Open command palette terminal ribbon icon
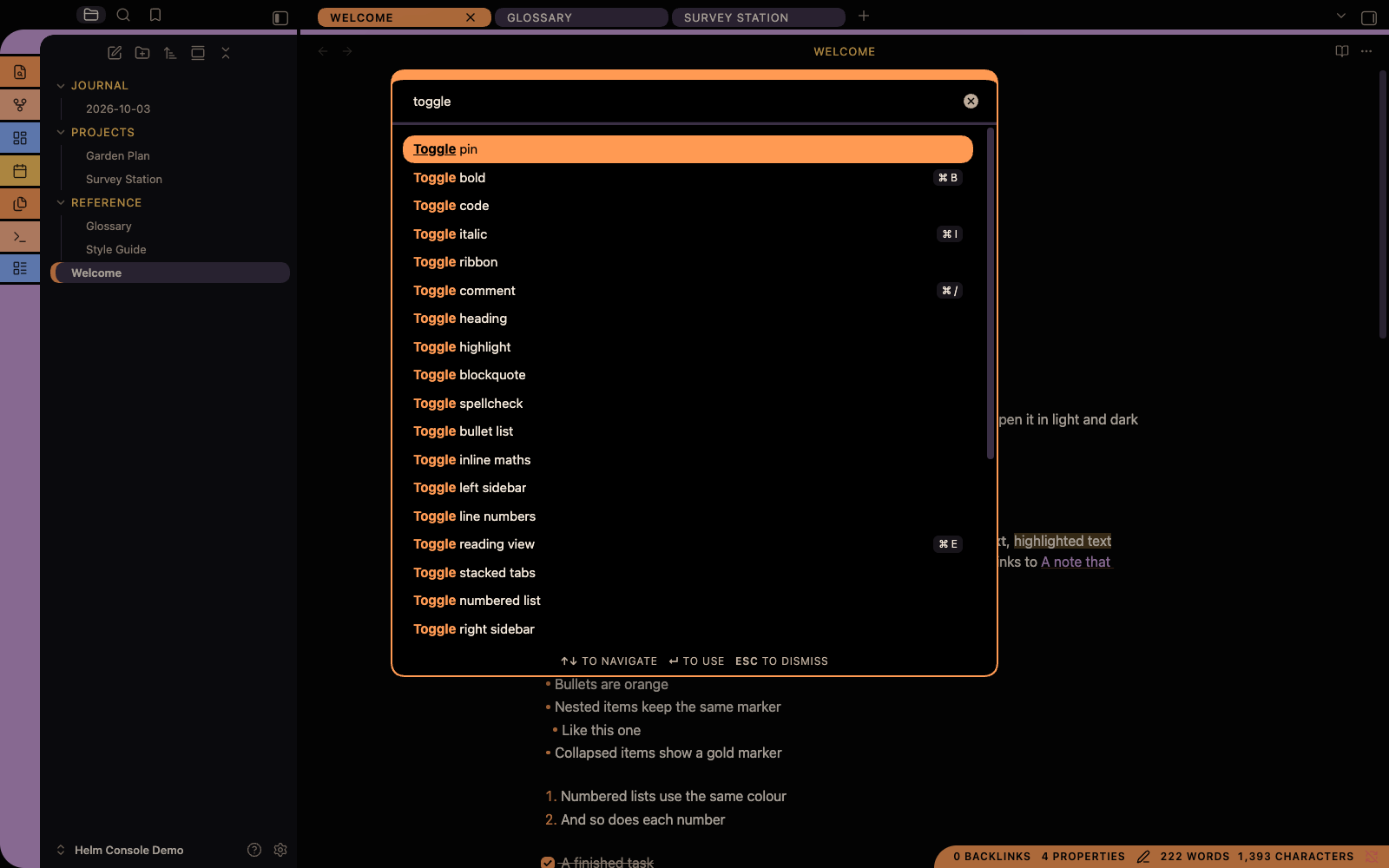Image resolution: width=1389 pixels, height=868 pixels. pos(20,236)
